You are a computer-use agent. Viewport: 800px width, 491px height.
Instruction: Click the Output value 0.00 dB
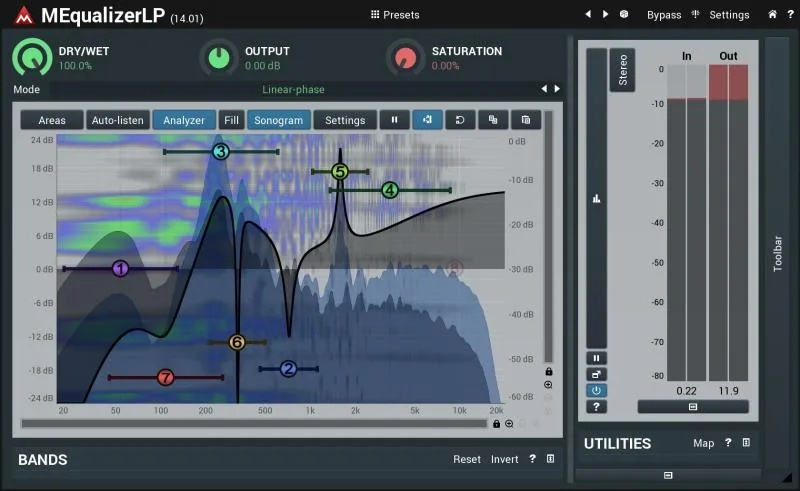[262, 66]
